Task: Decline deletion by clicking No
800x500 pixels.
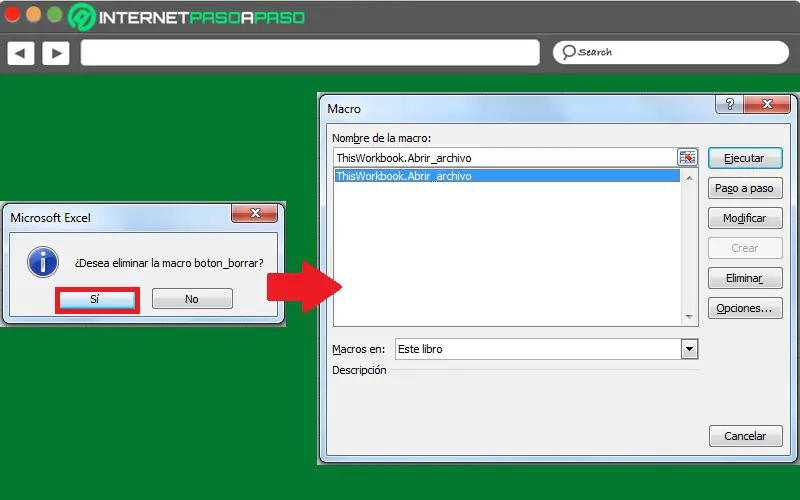Action: [x=192, y=299]
